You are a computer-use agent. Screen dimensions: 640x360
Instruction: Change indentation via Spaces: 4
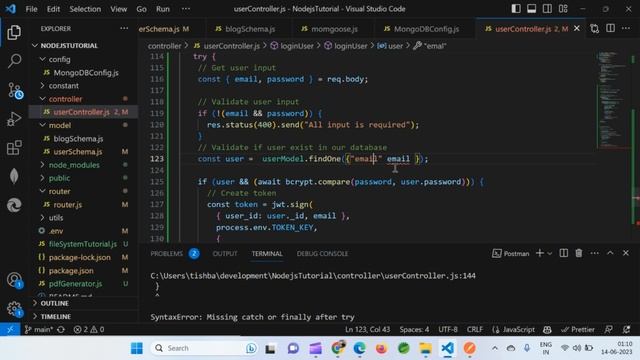(x=414, y=329)
